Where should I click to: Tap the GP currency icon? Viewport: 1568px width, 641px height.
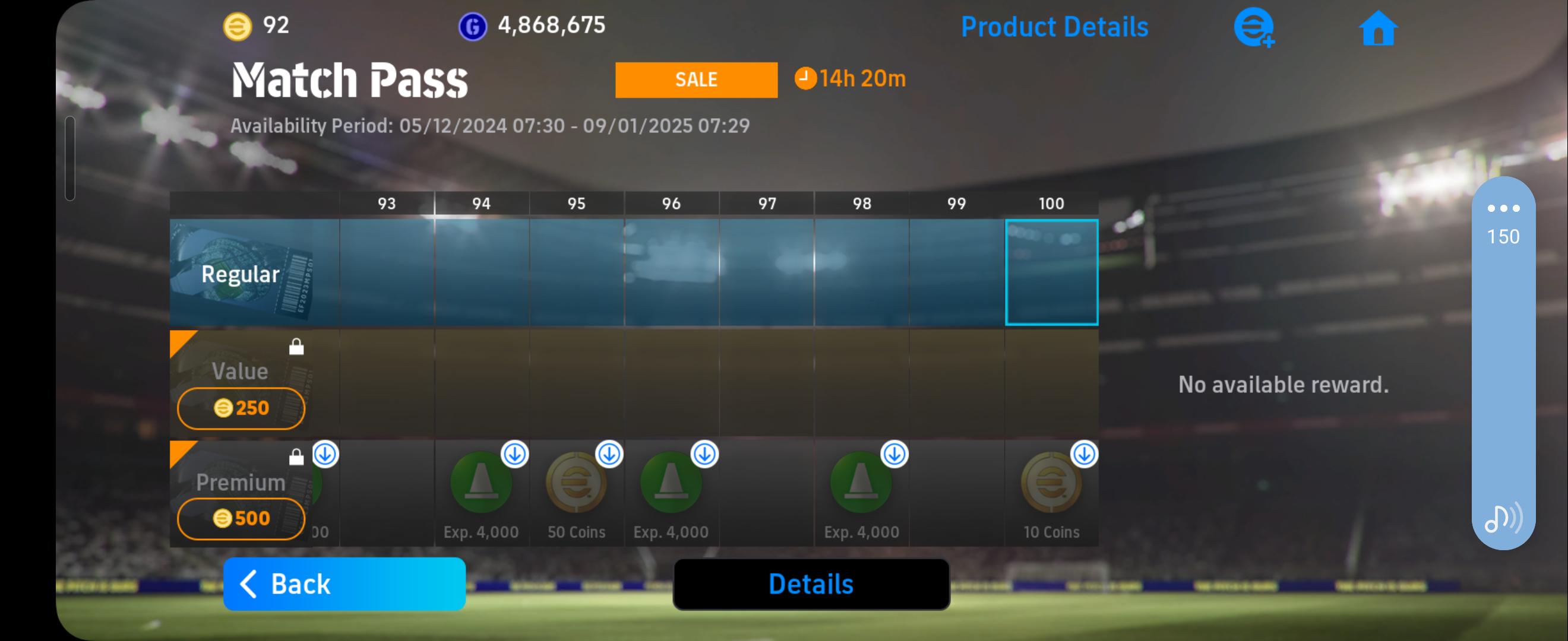tap(472, 27)
